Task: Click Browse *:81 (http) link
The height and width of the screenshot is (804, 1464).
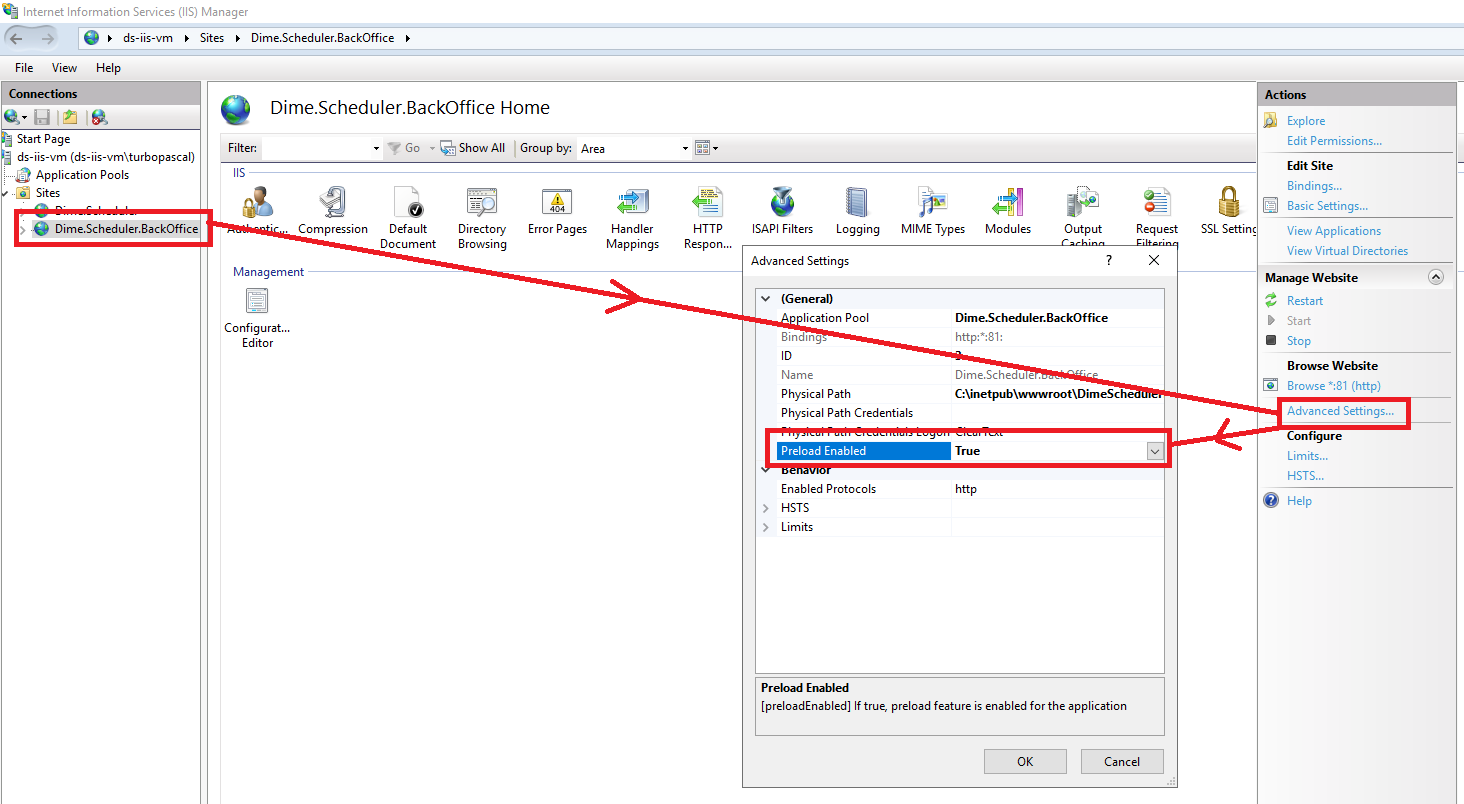Action: click(1333, 386)
